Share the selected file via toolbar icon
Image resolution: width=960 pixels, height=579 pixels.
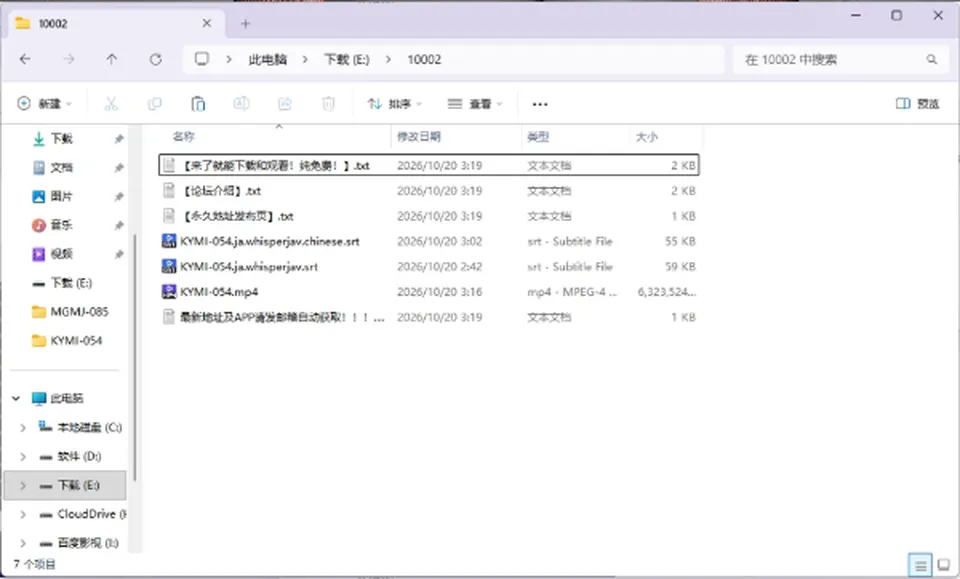(285, 104)
